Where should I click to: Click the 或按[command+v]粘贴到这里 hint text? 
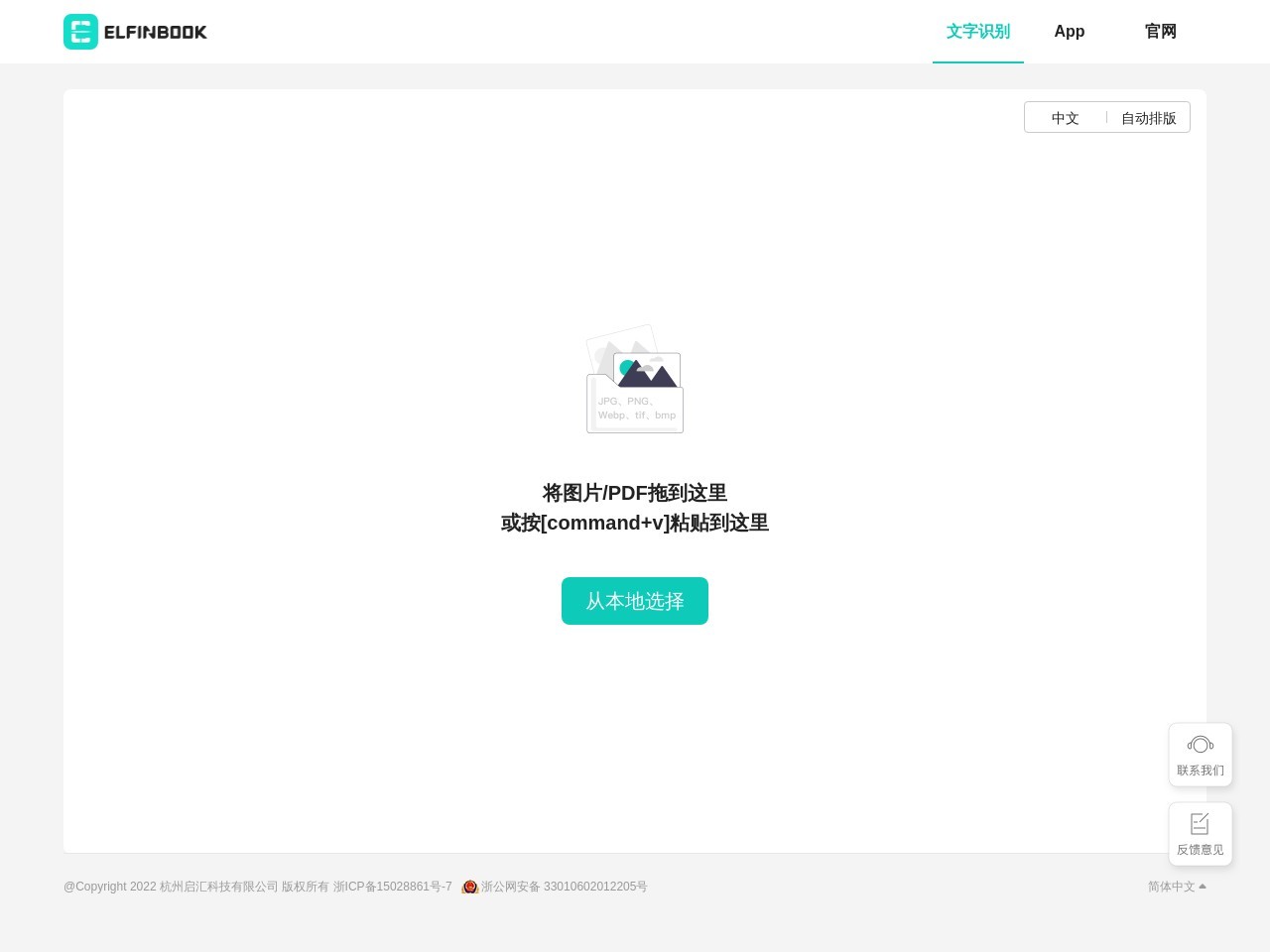(x=635, y=523)
